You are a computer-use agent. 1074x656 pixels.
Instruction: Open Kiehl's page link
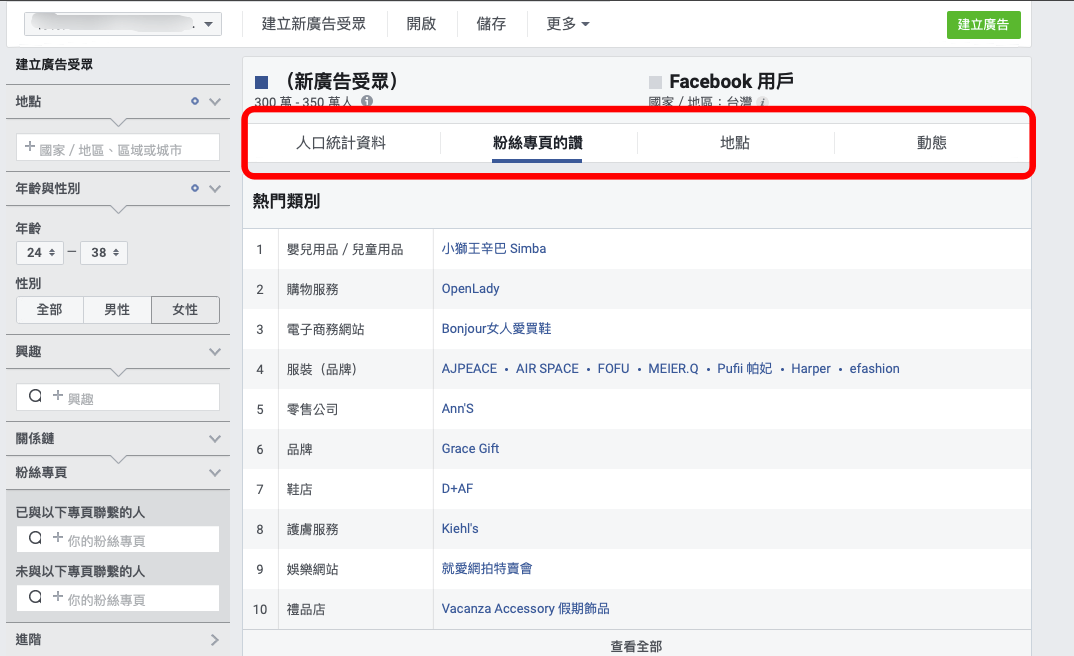pyautogui.click(x=460, y=529)
